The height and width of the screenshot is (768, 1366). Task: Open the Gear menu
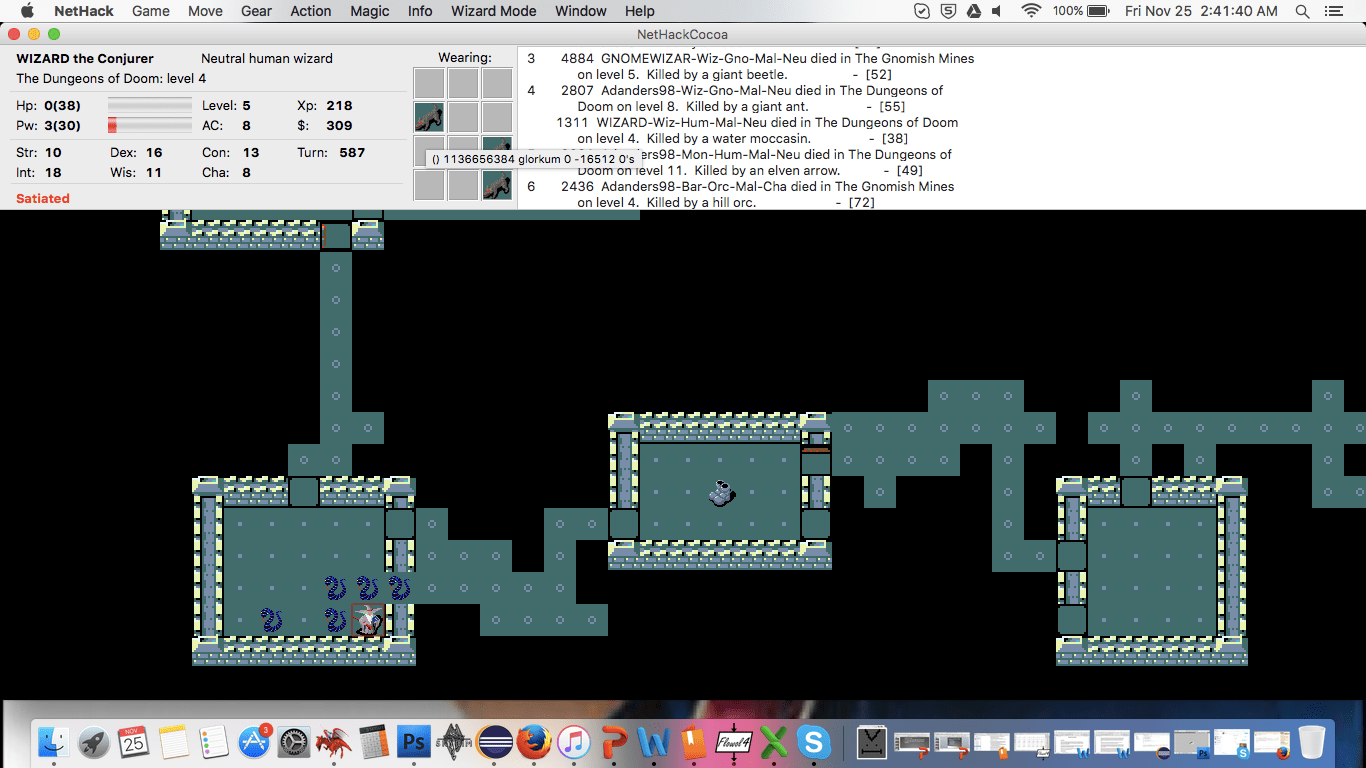(257, 11)
